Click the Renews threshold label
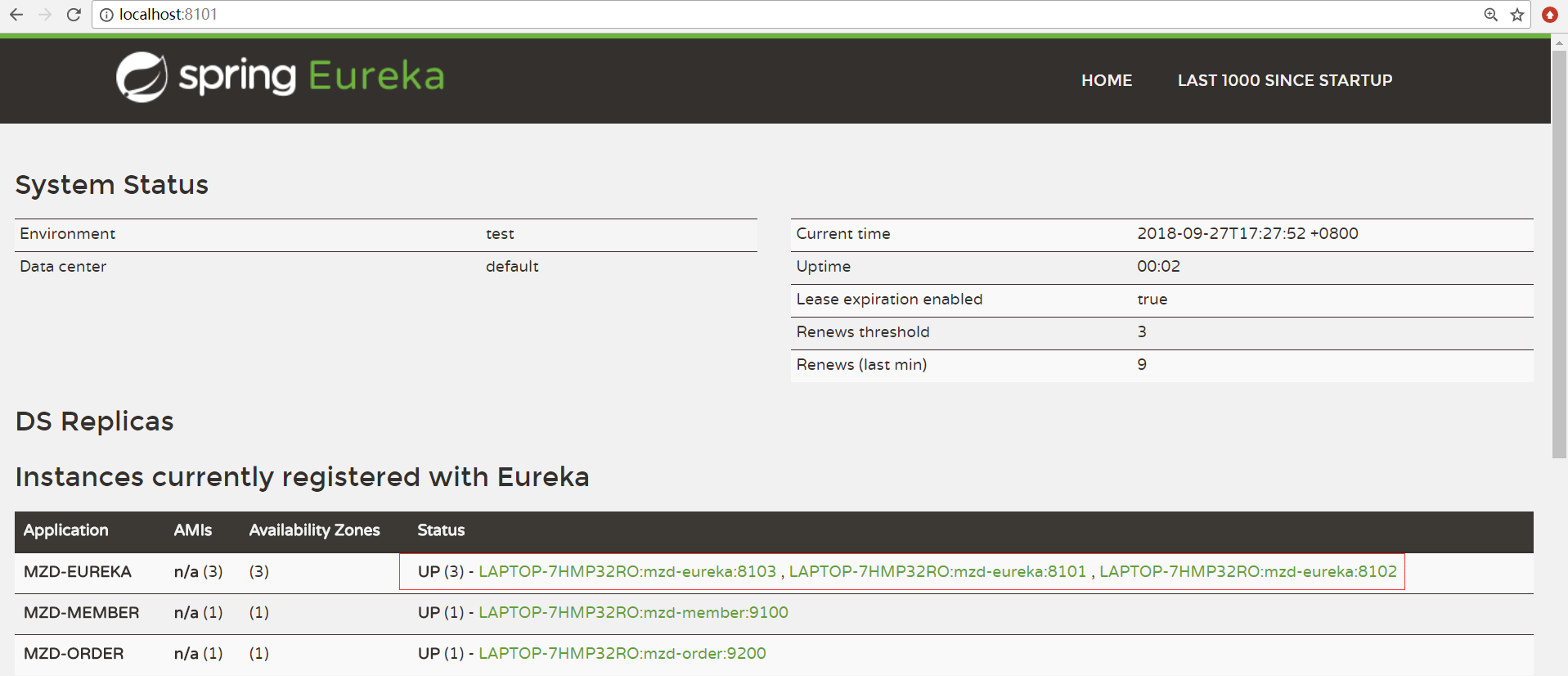Screen dimensions: 1568x676 click(x=863, y=332)
